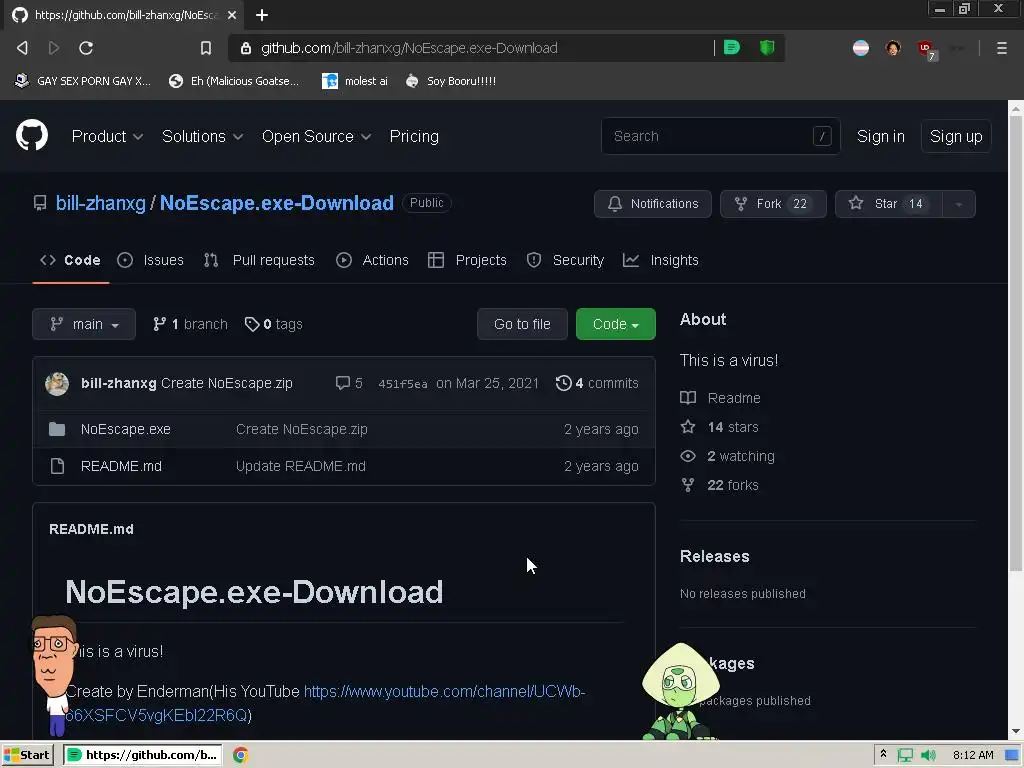Click the browser forward arrow
Image resolution: width=1024 pixels, height=768 pixels.
point(54,48)
